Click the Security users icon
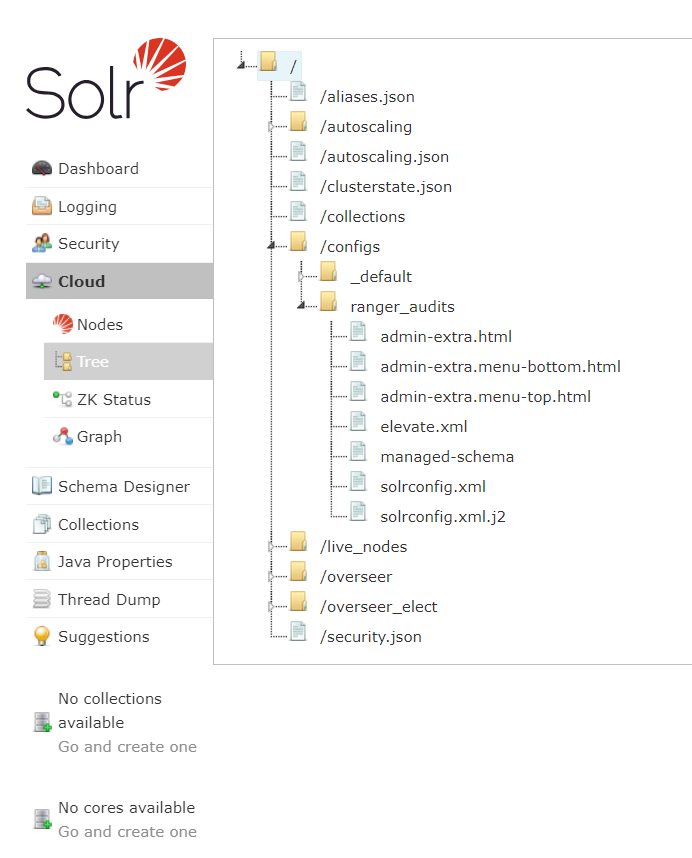 pyautogui.click(x=42, y=244)
